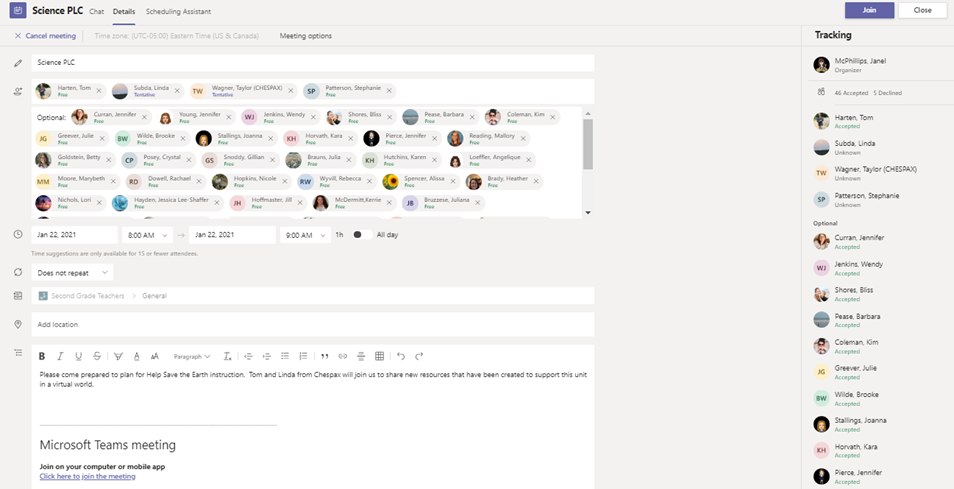This screenshot has width=954, height=489.
Task: Apply strikethrough formatting
Action: pyautogui.click(x=97, y=356)
